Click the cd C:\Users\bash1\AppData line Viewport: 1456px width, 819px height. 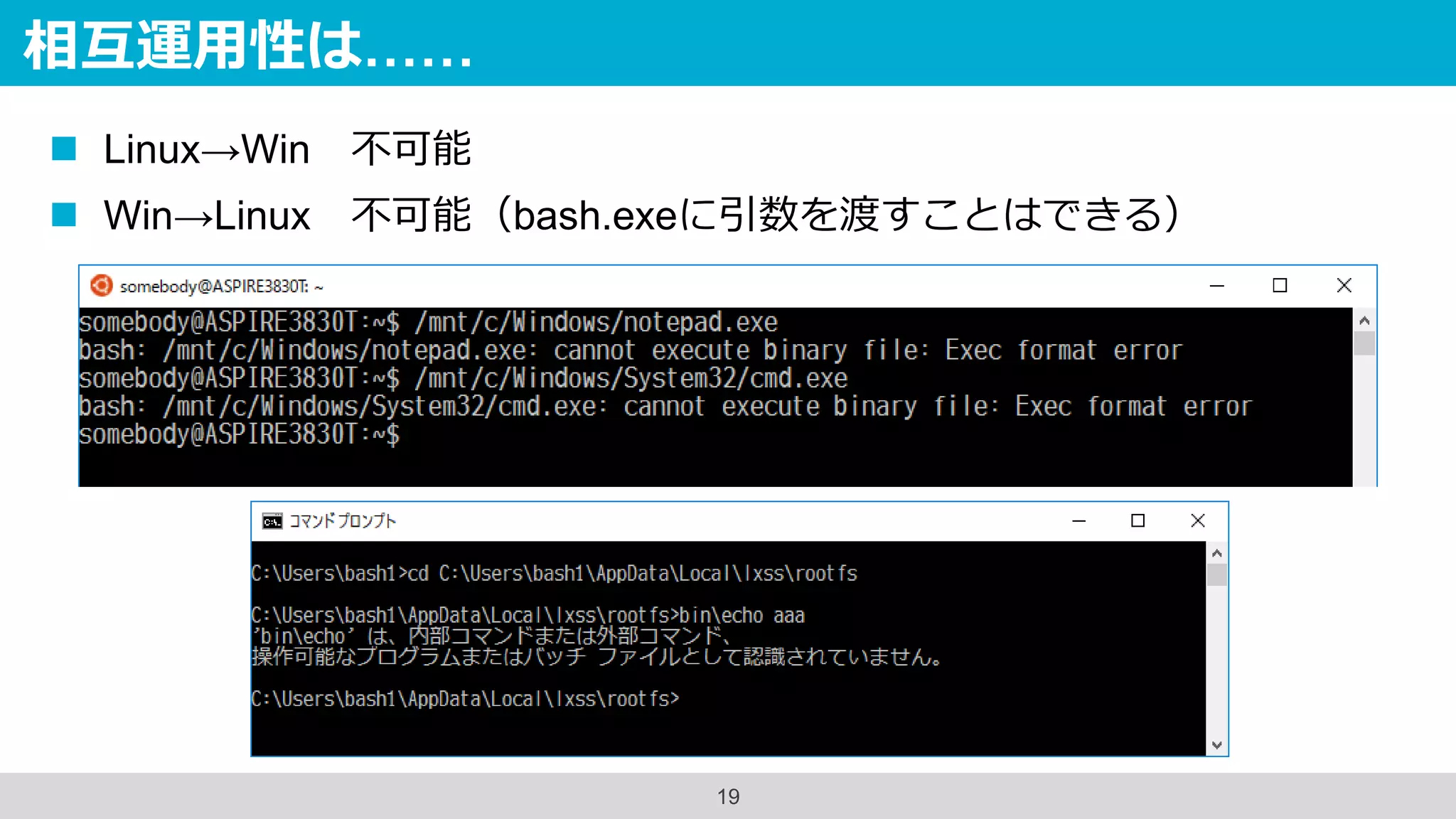point(555,574)
